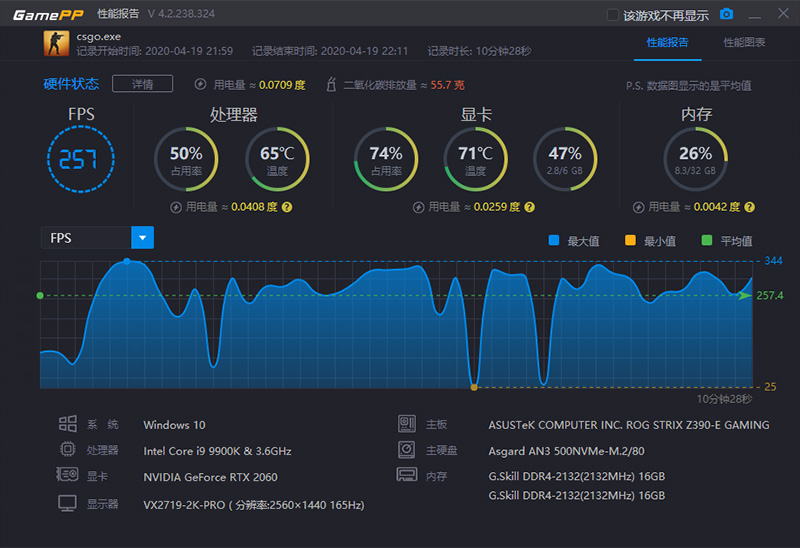Viewport: 800px width, 548px height.
Task: Click the 257.4 average value label
Action: coord(769,295)
